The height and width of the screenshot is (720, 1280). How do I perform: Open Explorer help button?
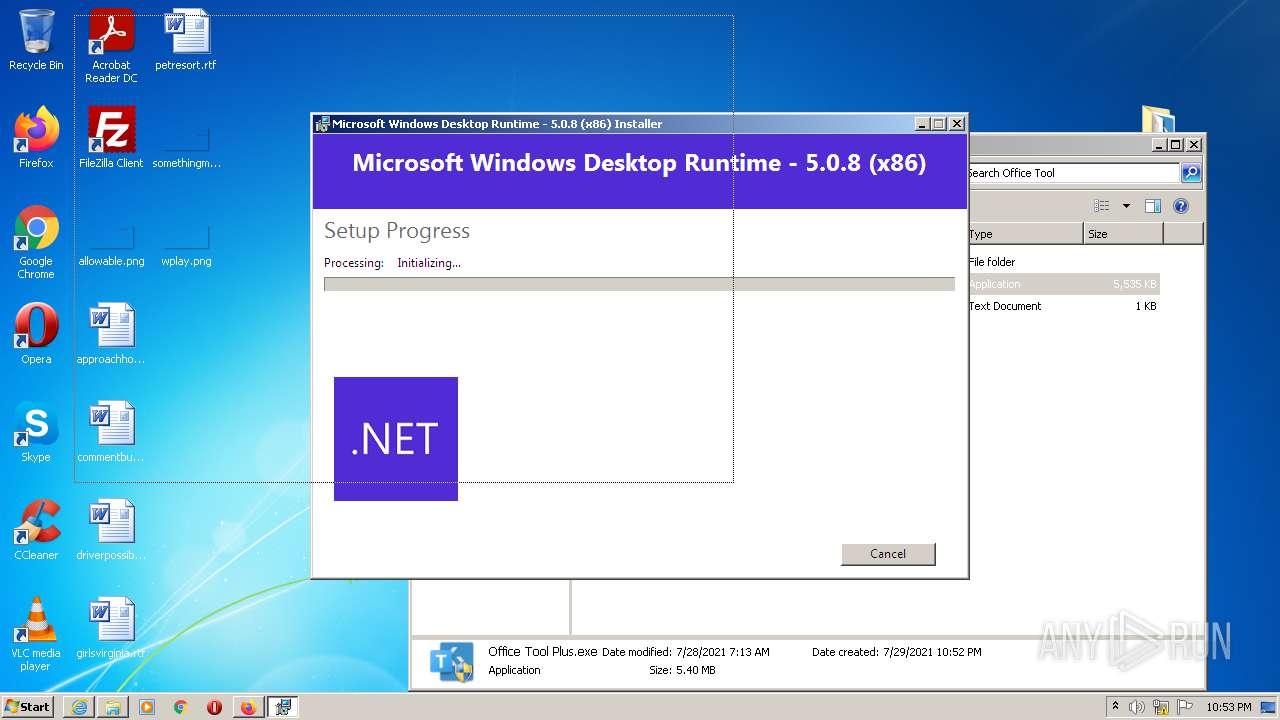tap(1181, 206)
